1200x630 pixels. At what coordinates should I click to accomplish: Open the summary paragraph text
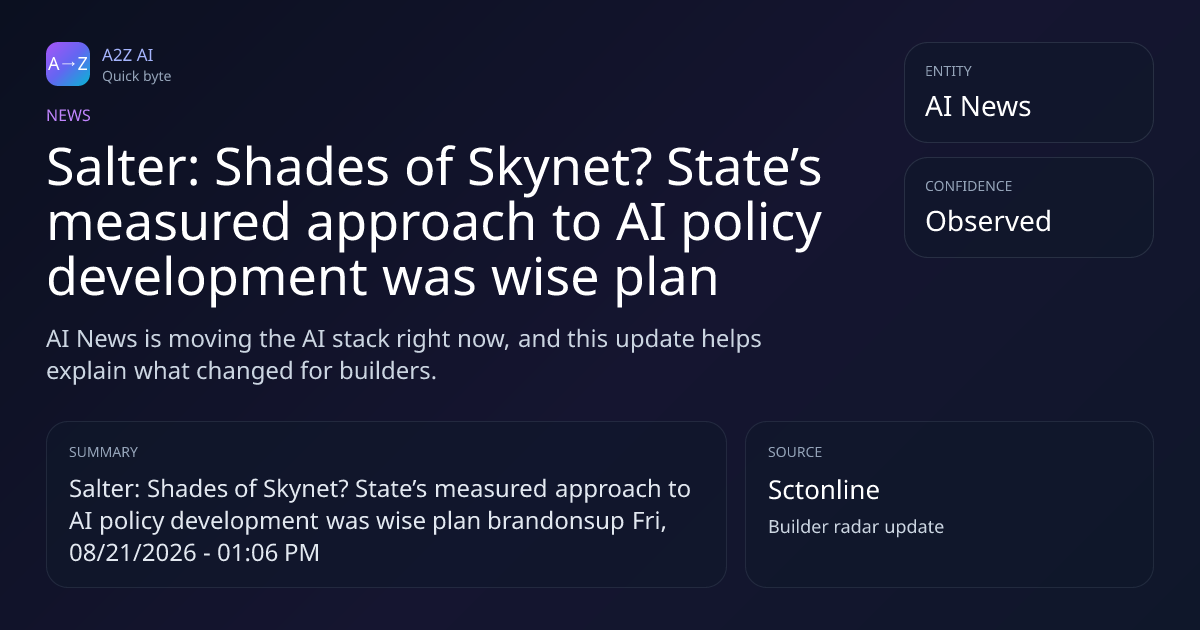tap(380, 520)
